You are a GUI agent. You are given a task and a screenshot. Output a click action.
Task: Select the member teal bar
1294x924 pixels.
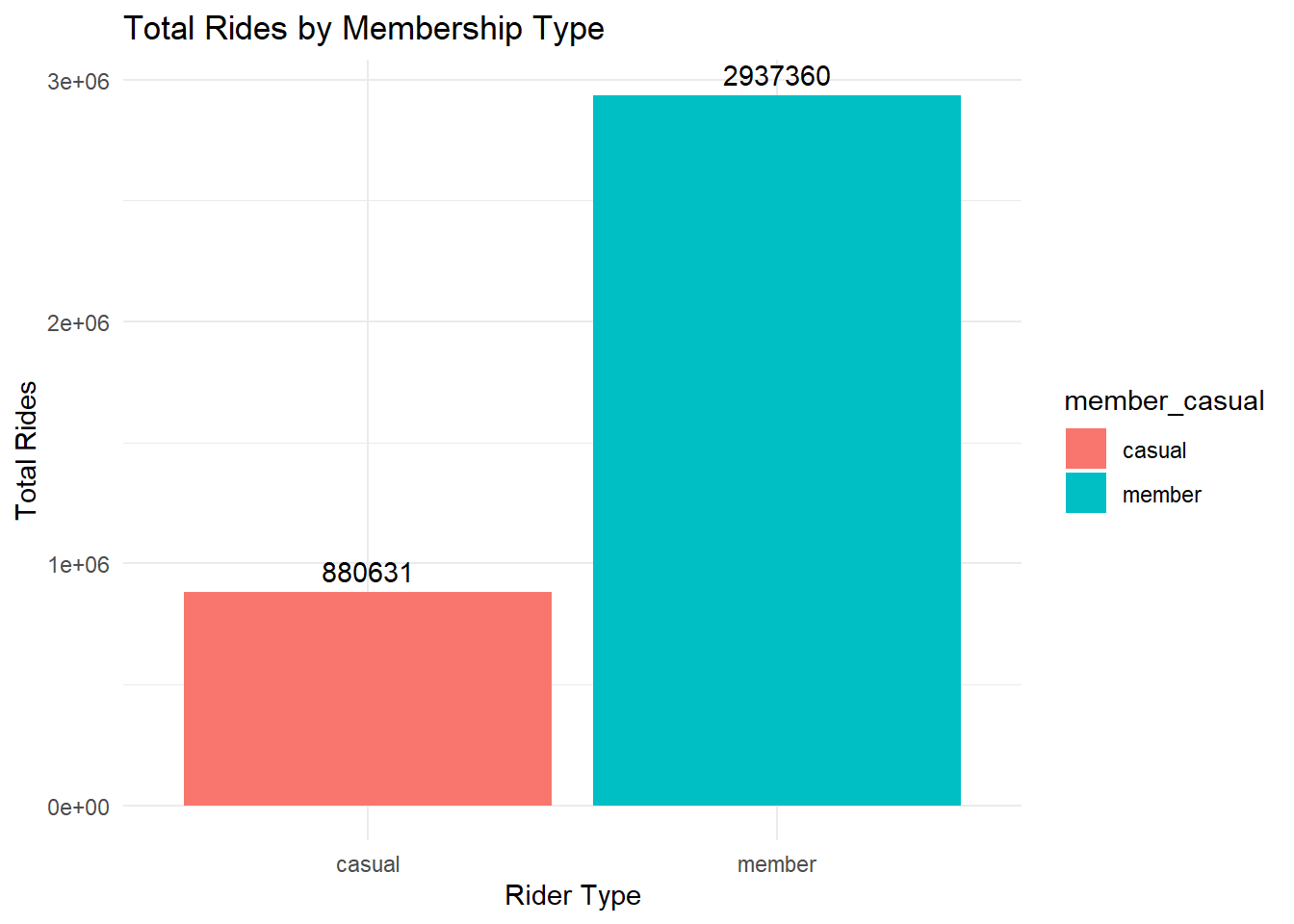pyautogui.click(x=776, y=450)
